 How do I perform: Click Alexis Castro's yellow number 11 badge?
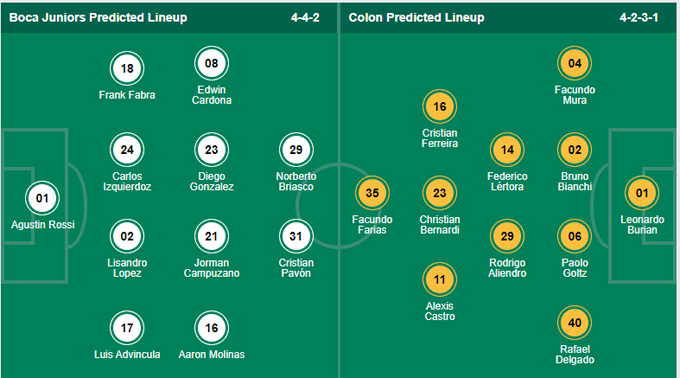click(440, 280)
